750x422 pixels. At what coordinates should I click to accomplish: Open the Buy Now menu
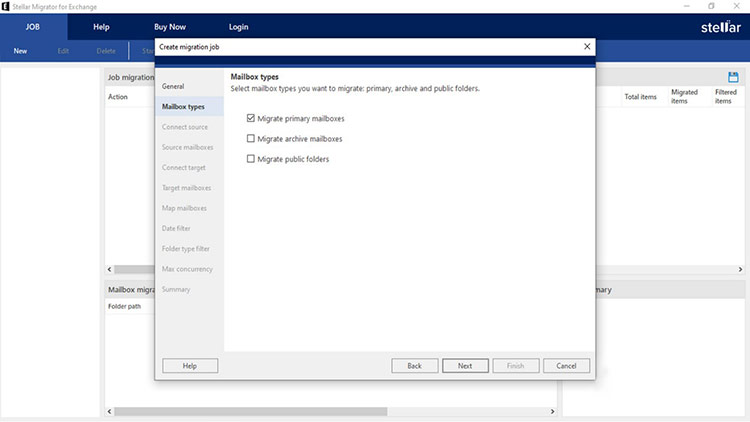click(169, 27)
